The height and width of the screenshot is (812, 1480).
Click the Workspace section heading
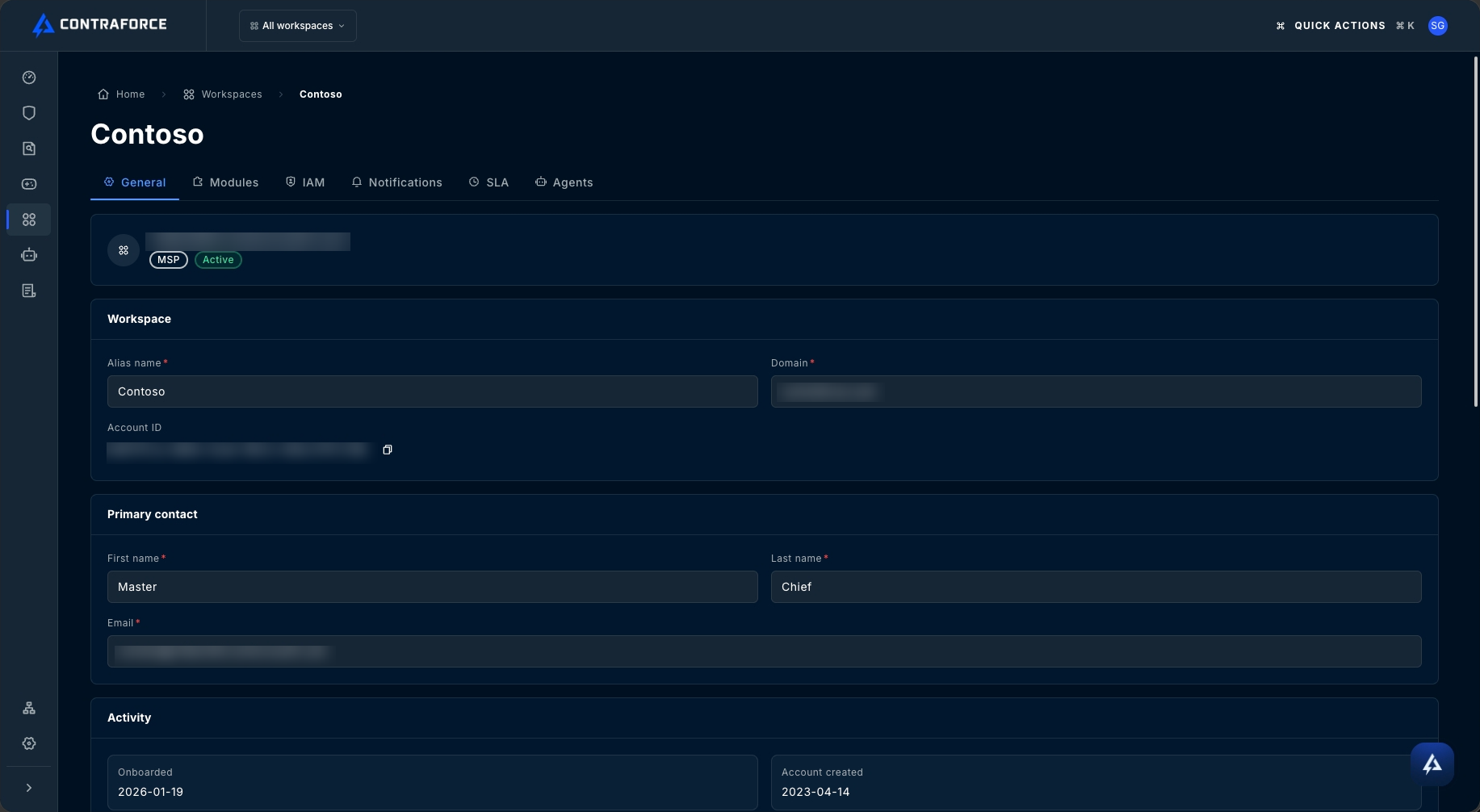click(139, 319)
